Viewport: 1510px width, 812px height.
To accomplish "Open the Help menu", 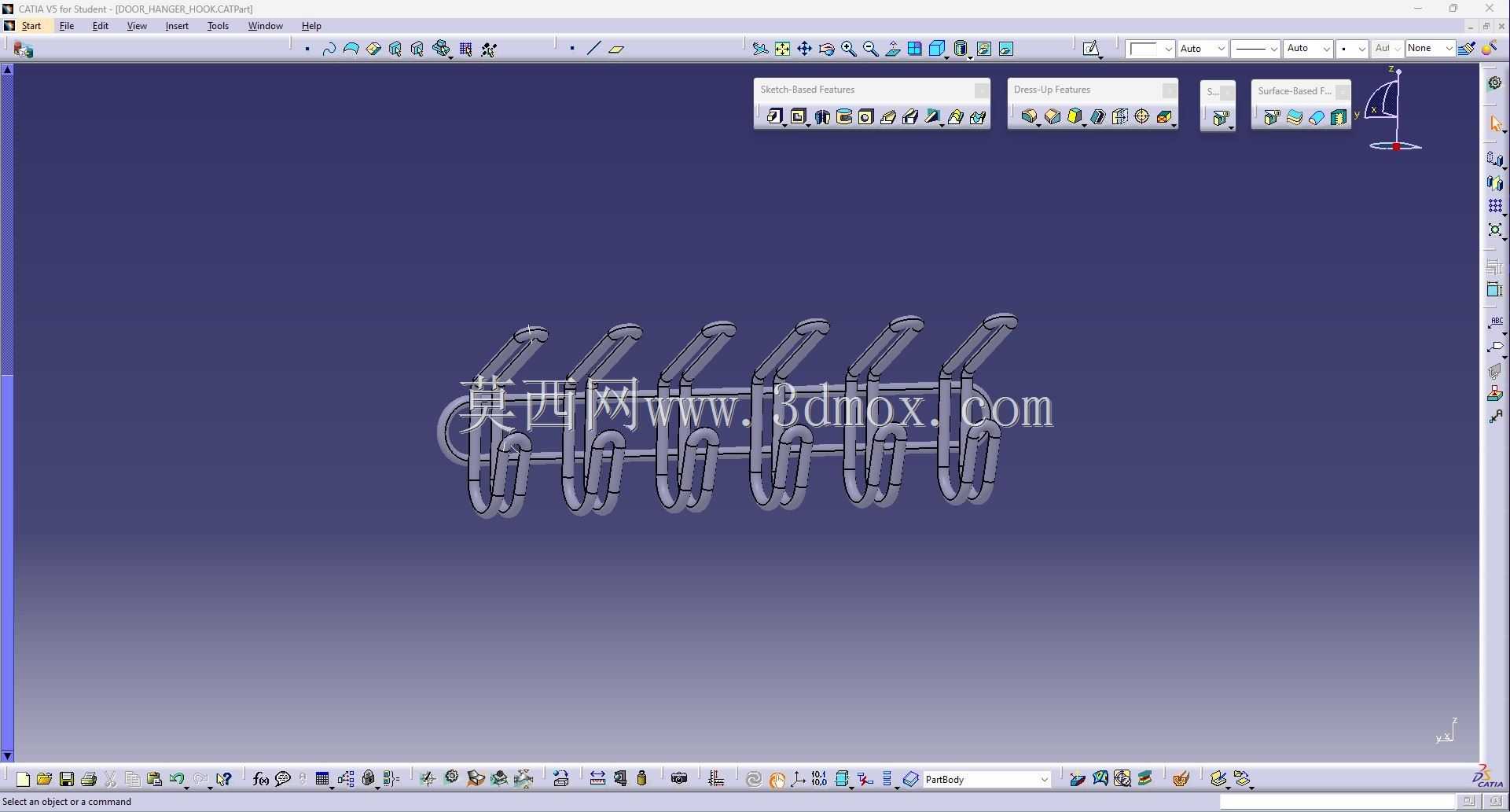I will [311, 26].
